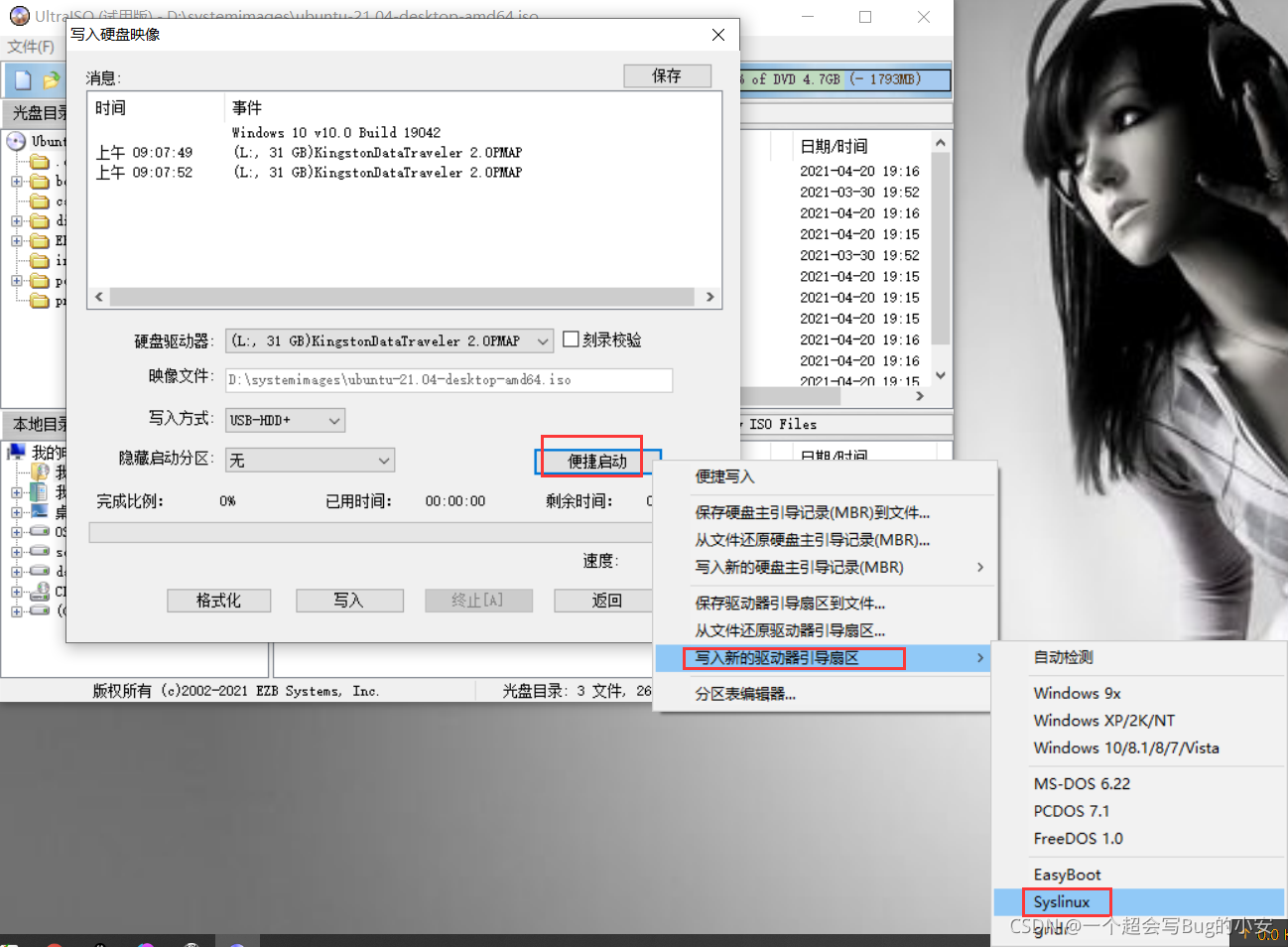
Task: Click the 完成比例 progress bar
Action: coord(370,533)
